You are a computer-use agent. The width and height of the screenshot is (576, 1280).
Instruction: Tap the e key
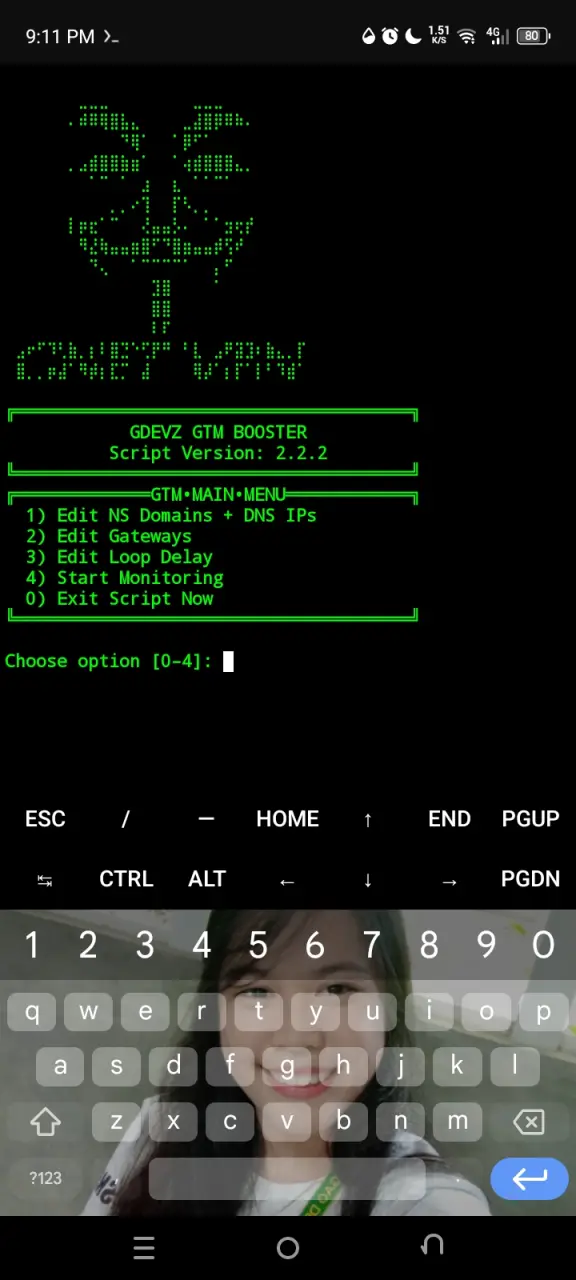tap(145, 1012)
